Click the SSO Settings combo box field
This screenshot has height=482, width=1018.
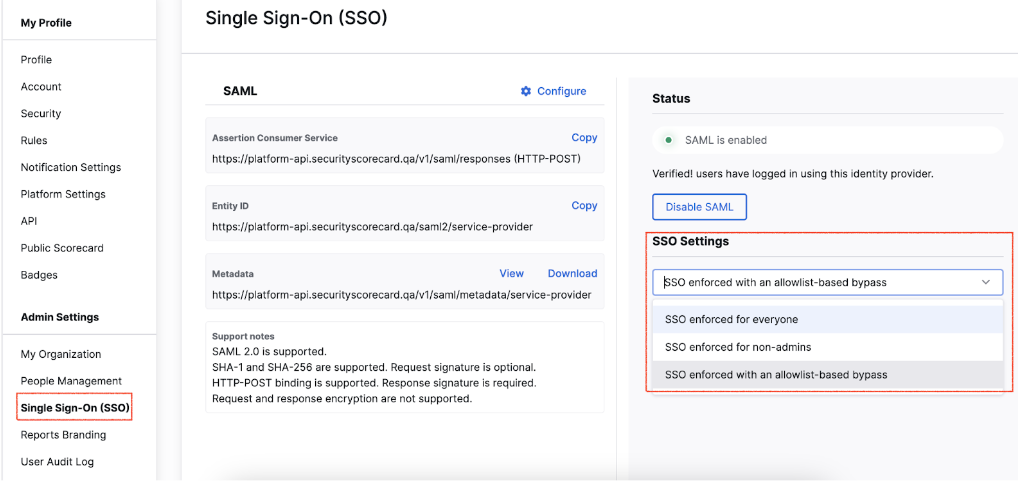pyautogui.click(x=828, y=283)
